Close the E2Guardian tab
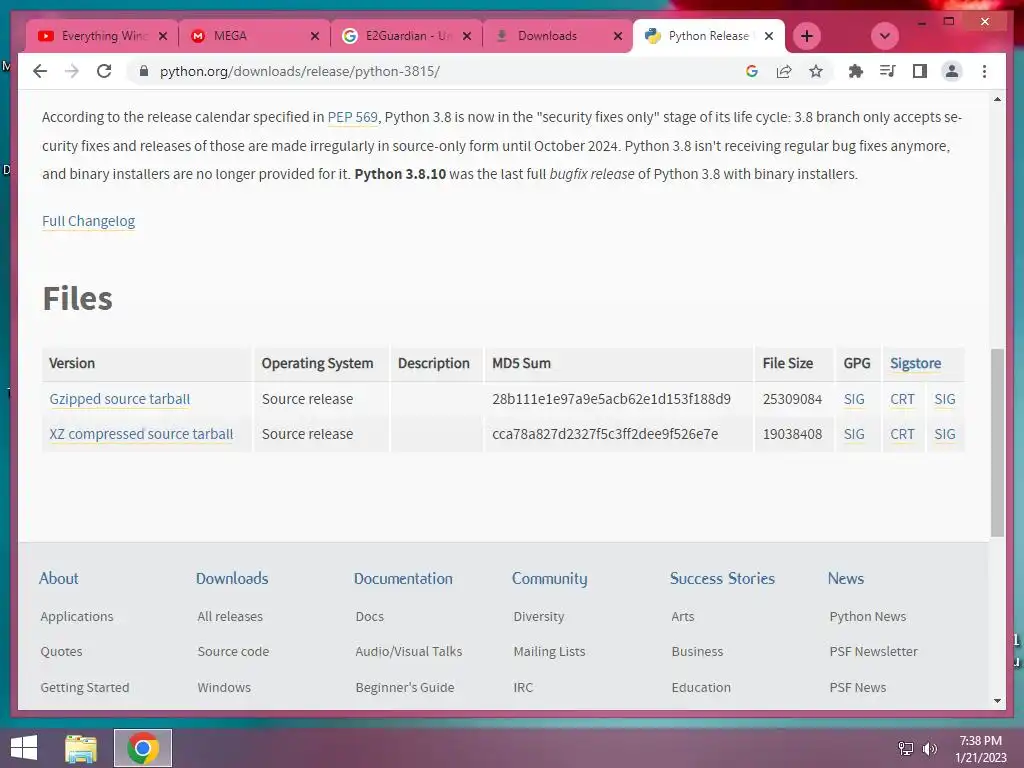This screenshot has width=1024, height=768. (467, 36)
